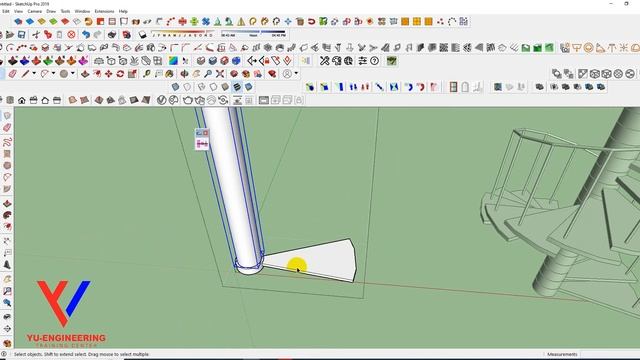
Task: Open the user account dropdown arrow
Action: click(x=296, y=74)
